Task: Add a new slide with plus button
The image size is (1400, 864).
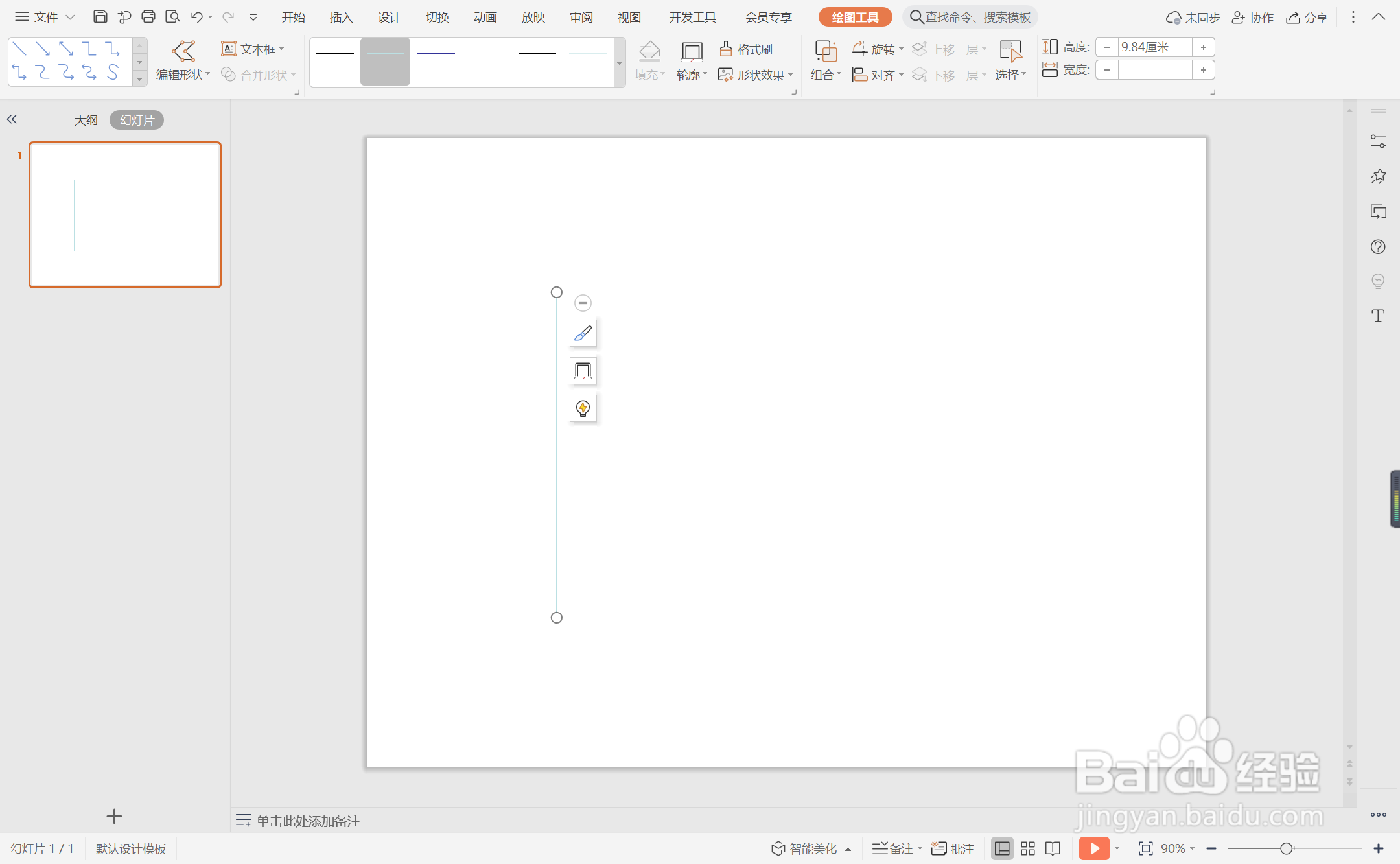Action: (114, 817)
